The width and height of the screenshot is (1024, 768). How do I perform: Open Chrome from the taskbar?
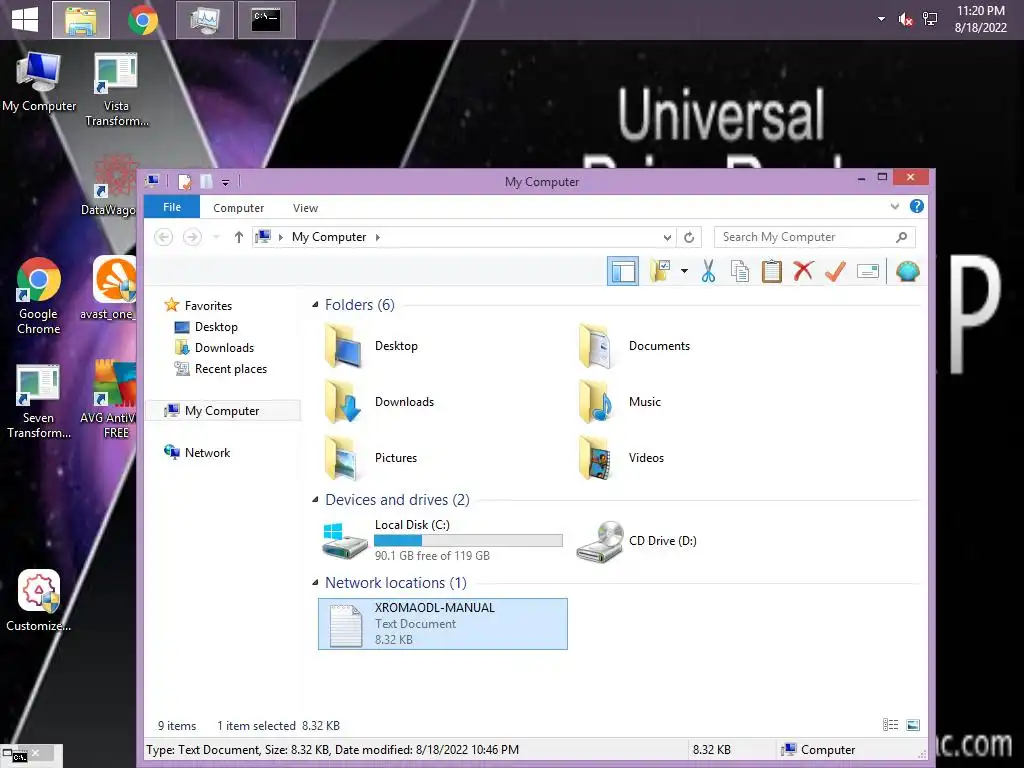point(143,20)
